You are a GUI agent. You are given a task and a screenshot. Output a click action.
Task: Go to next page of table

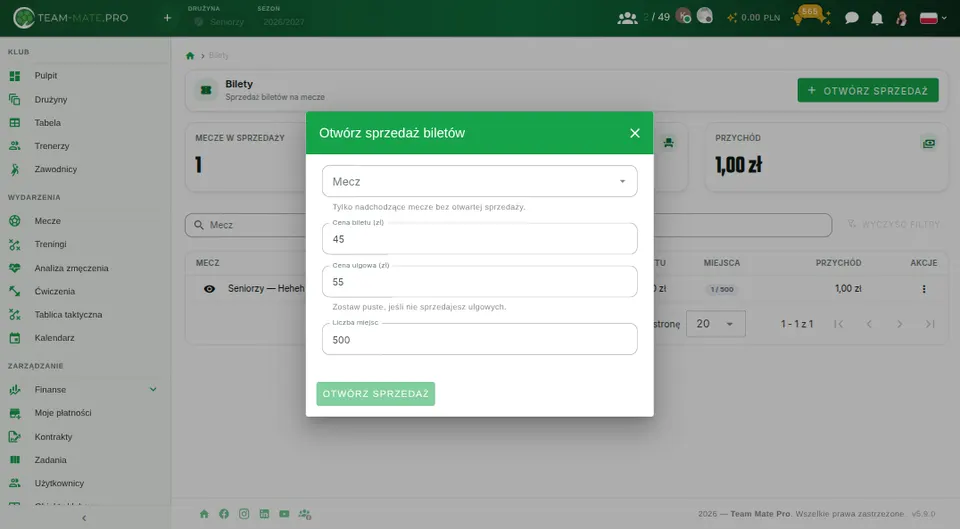pos(899,324)
